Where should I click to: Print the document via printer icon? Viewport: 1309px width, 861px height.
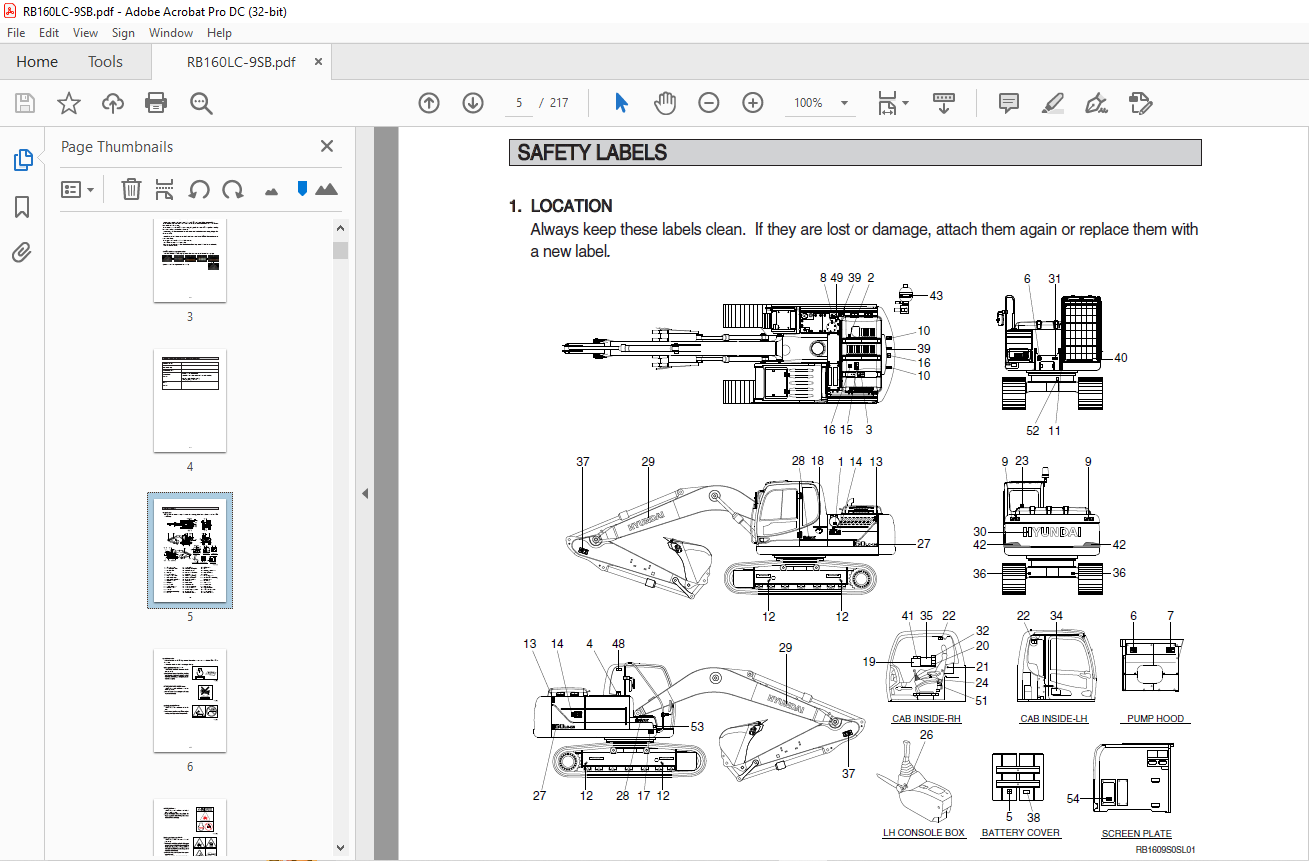156,103
